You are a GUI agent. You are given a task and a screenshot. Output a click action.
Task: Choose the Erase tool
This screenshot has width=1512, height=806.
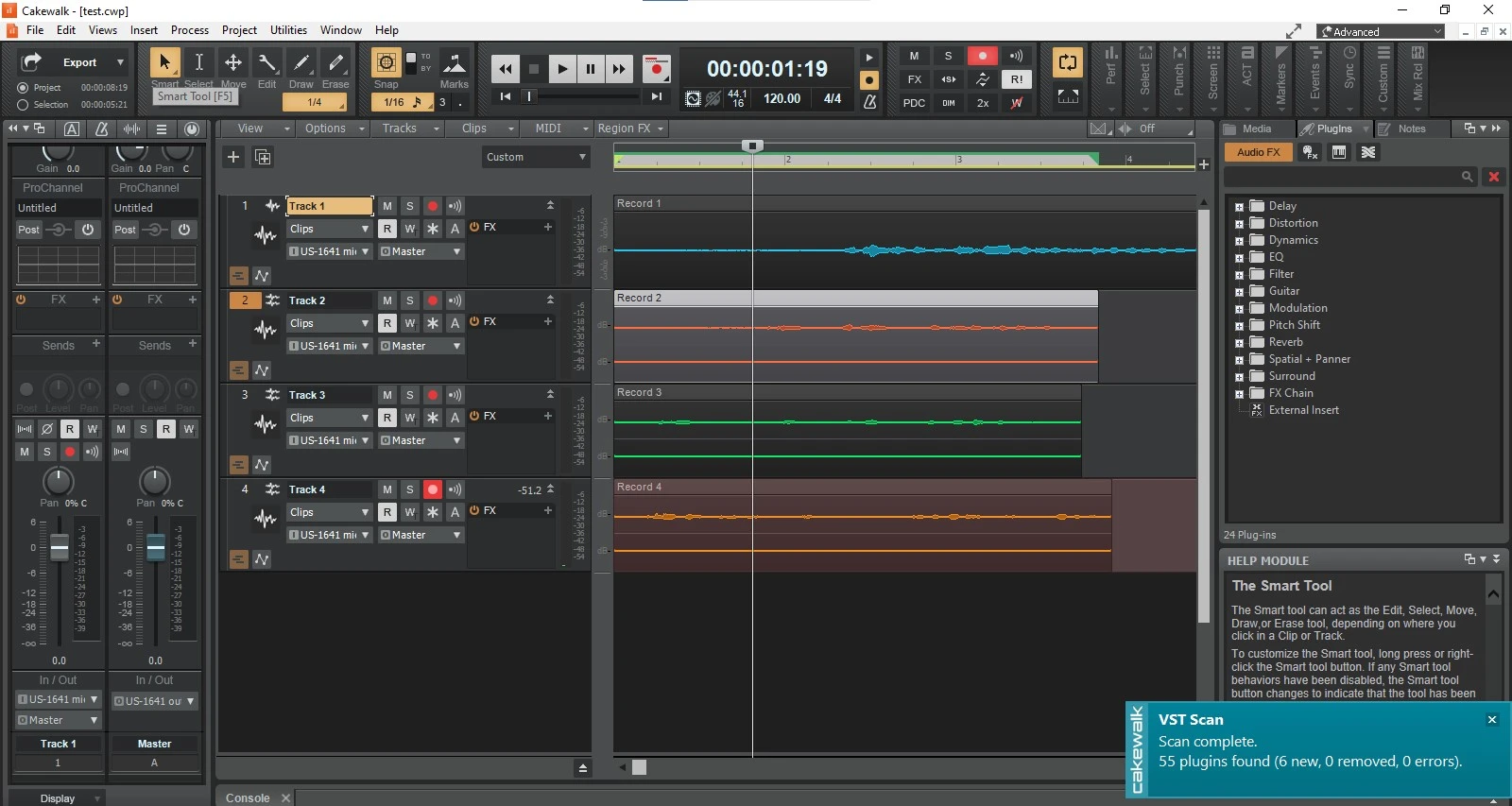click(x=335, y=63)
